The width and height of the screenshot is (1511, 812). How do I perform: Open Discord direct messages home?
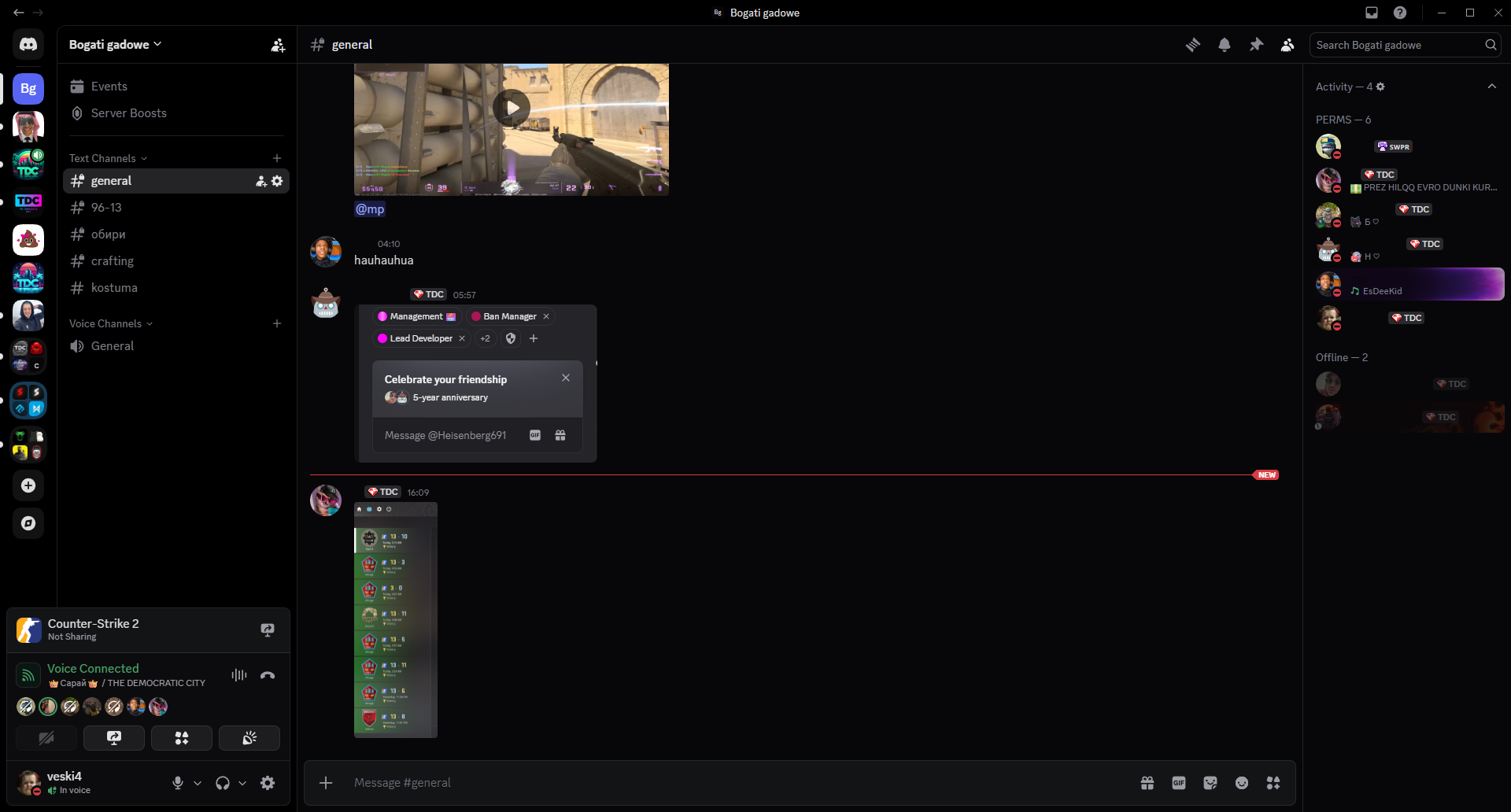pos(28,45)
